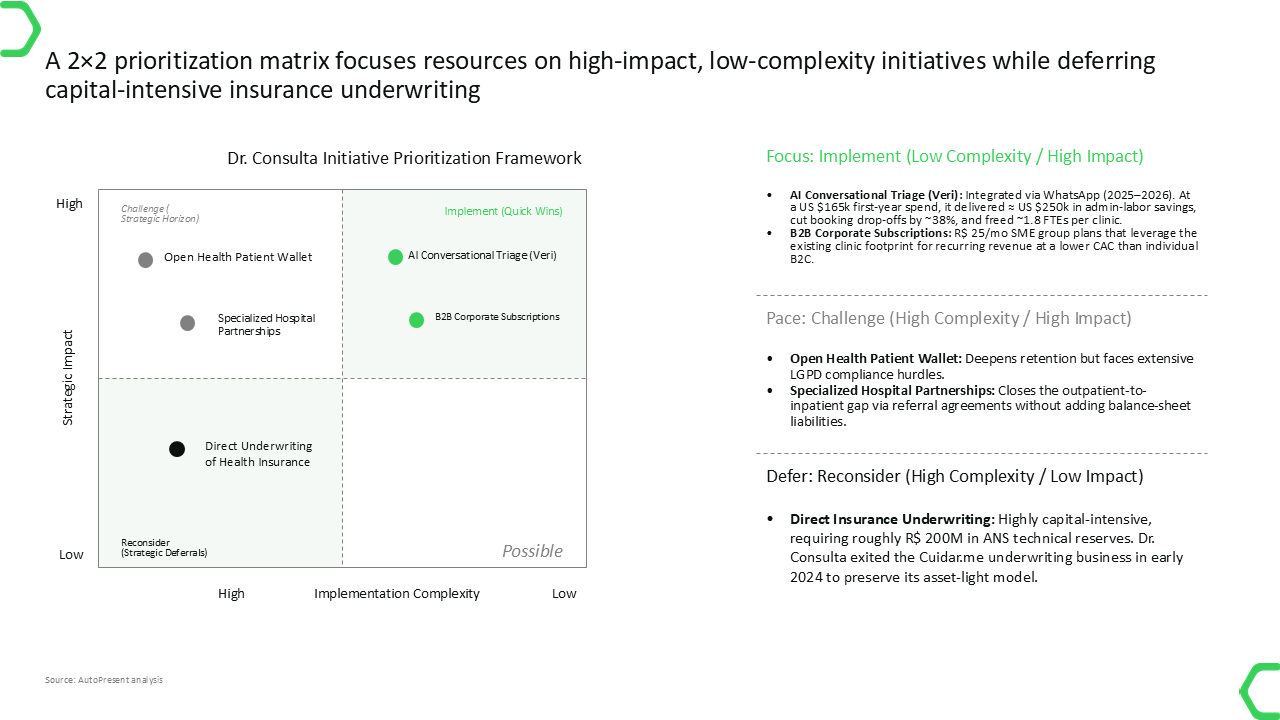
Task: Select the Reconsider (Strategic Deferrals) label
Action: coord(164,547)
